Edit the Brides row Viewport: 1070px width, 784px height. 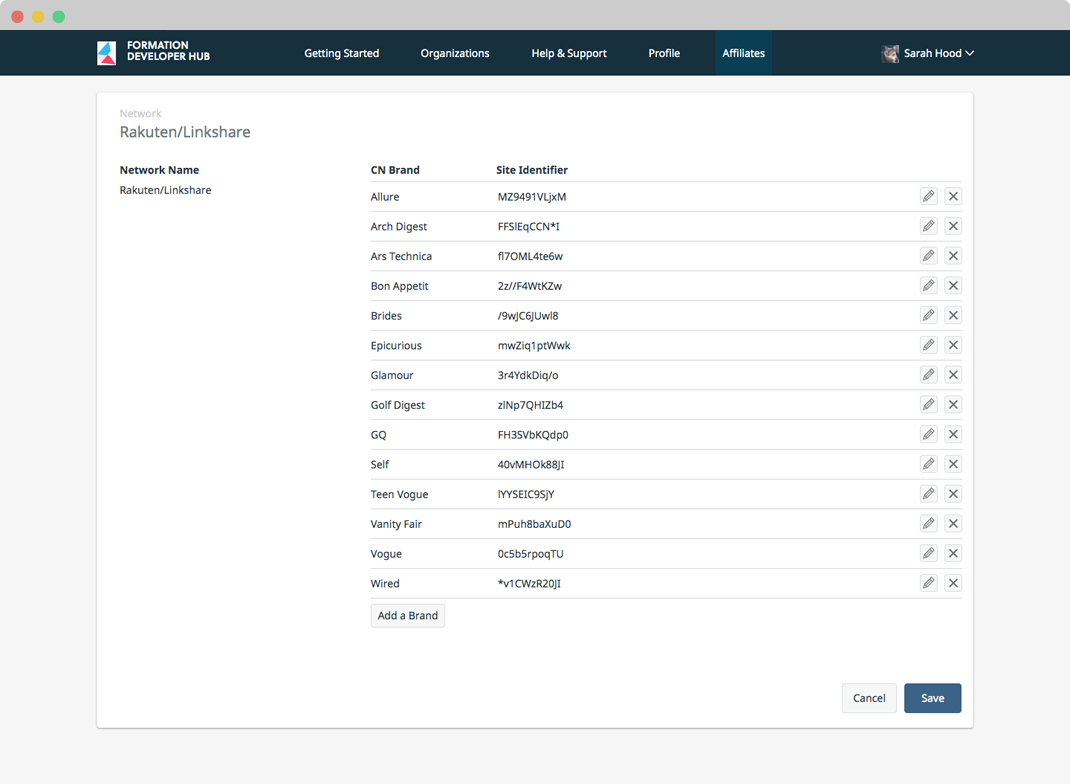928,315
